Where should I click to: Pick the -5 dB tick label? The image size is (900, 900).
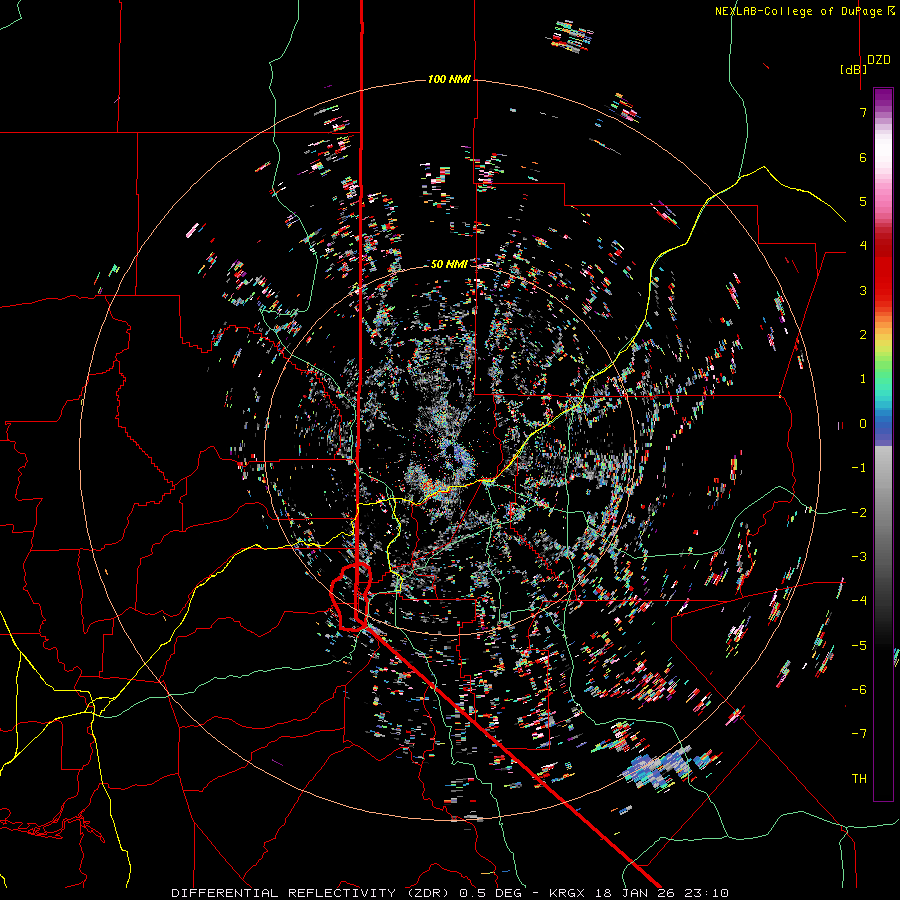click(x=859, y=646)
